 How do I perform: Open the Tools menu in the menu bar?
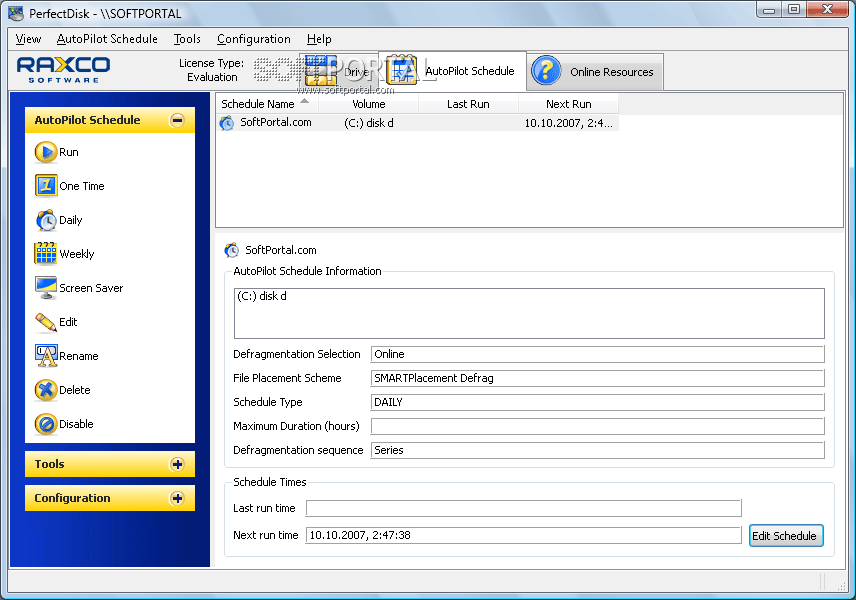click(x=187, y=39)
